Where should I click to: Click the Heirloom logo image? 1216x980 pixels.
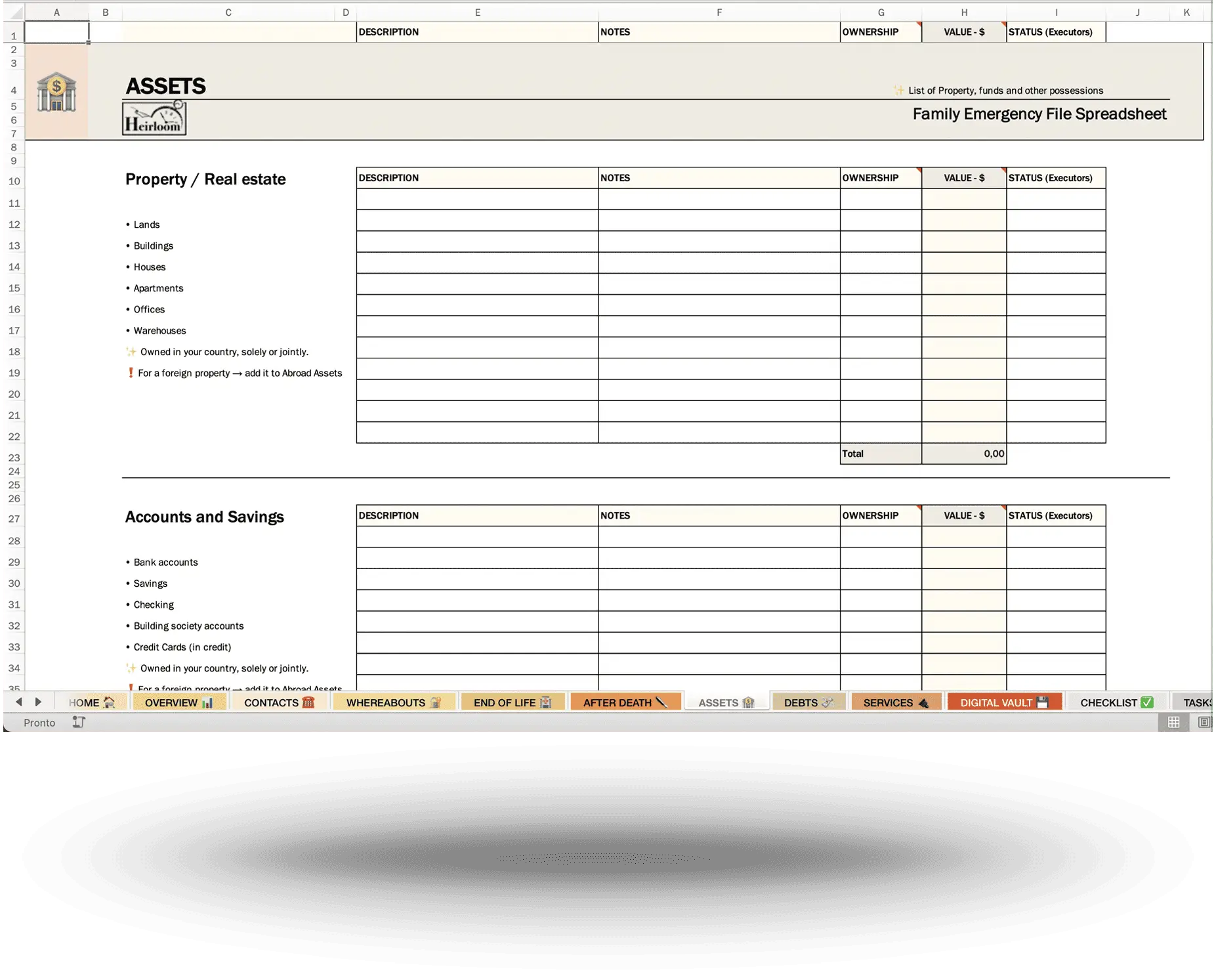pos(154,119)
